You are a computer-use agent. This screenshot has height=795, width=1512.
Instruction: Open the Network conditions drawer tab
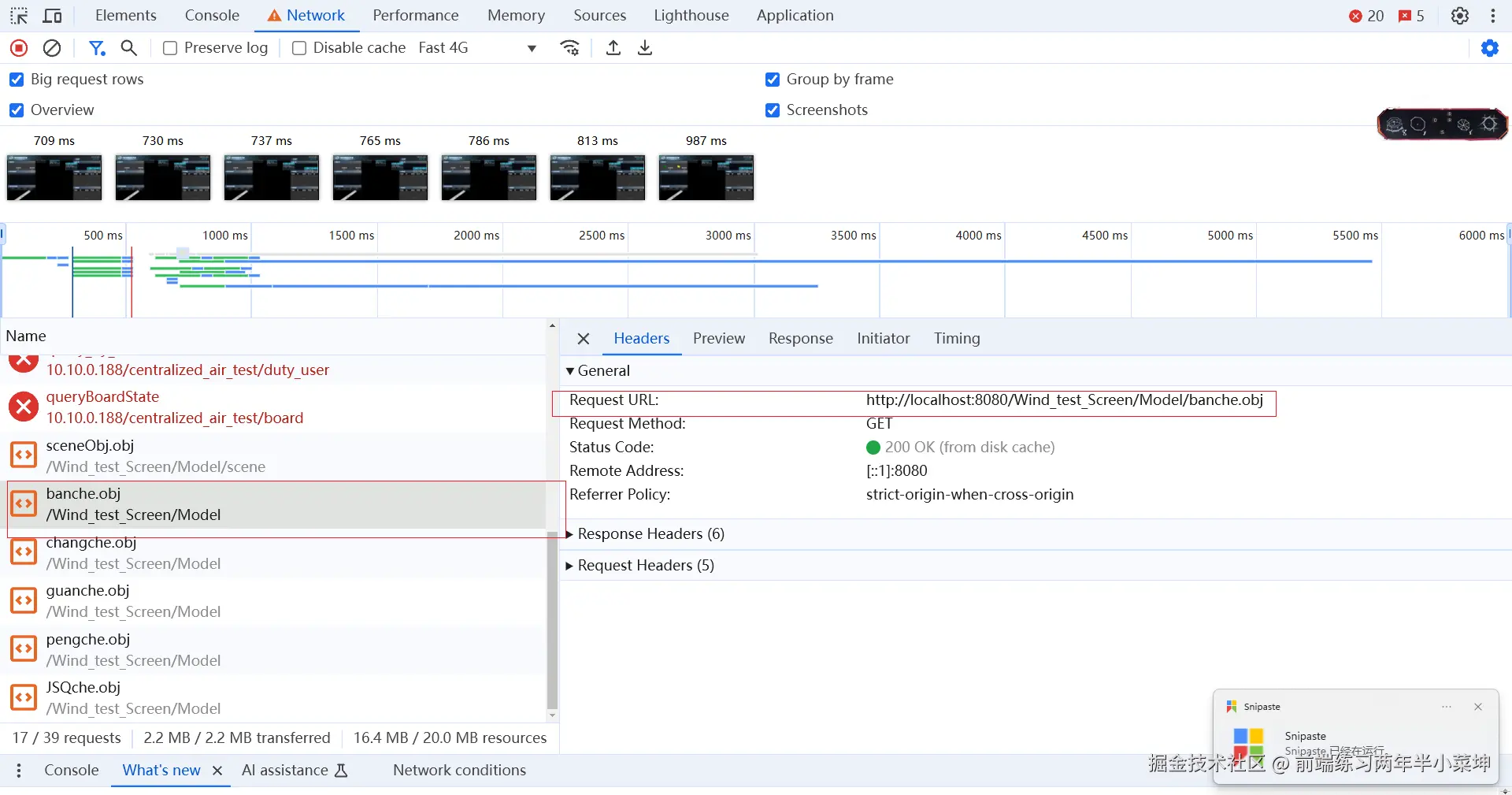(x=460, y=771)
